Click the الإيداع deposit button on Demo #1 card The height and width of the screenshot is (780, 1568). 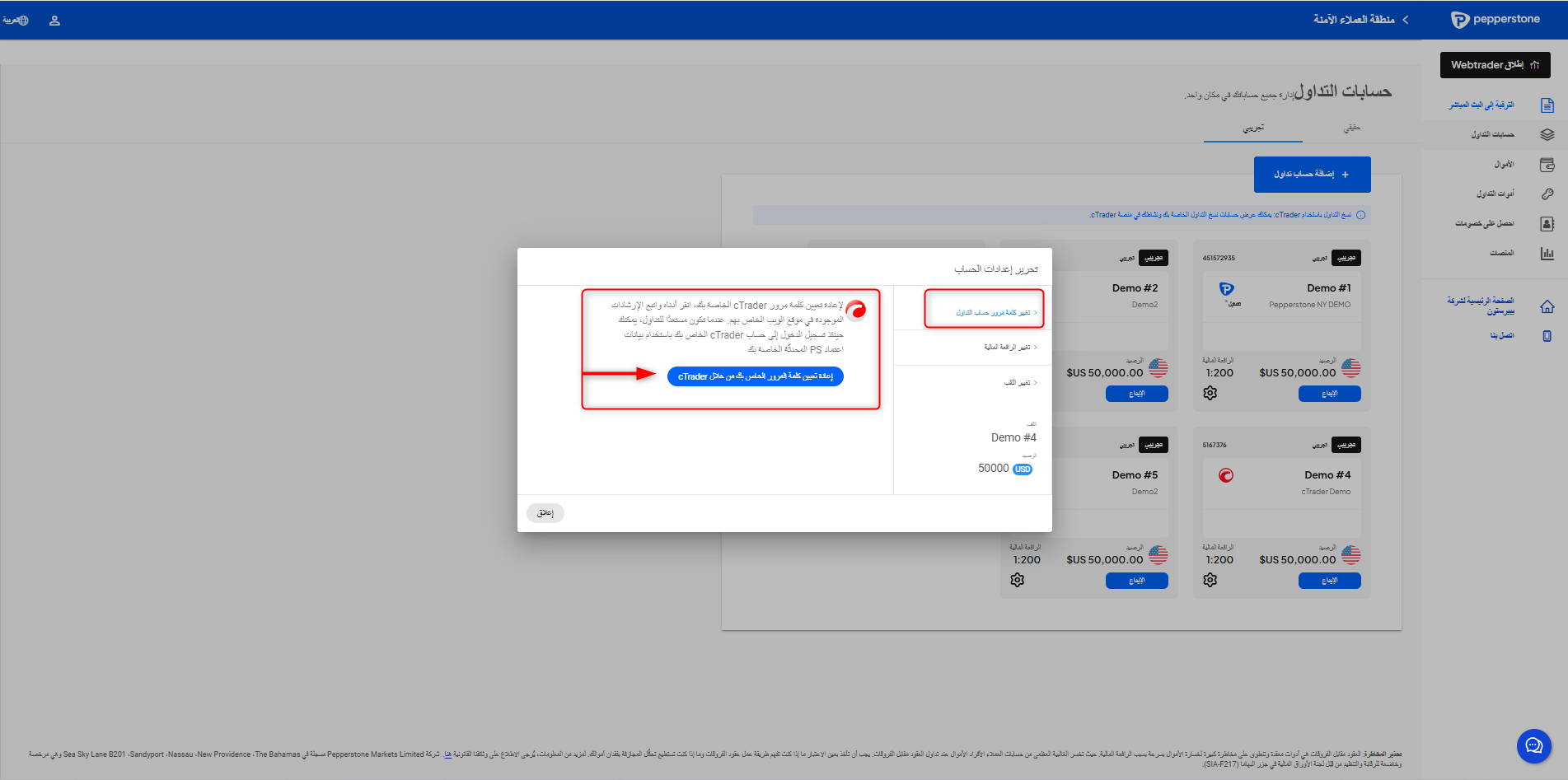(x=1330, y=394)
